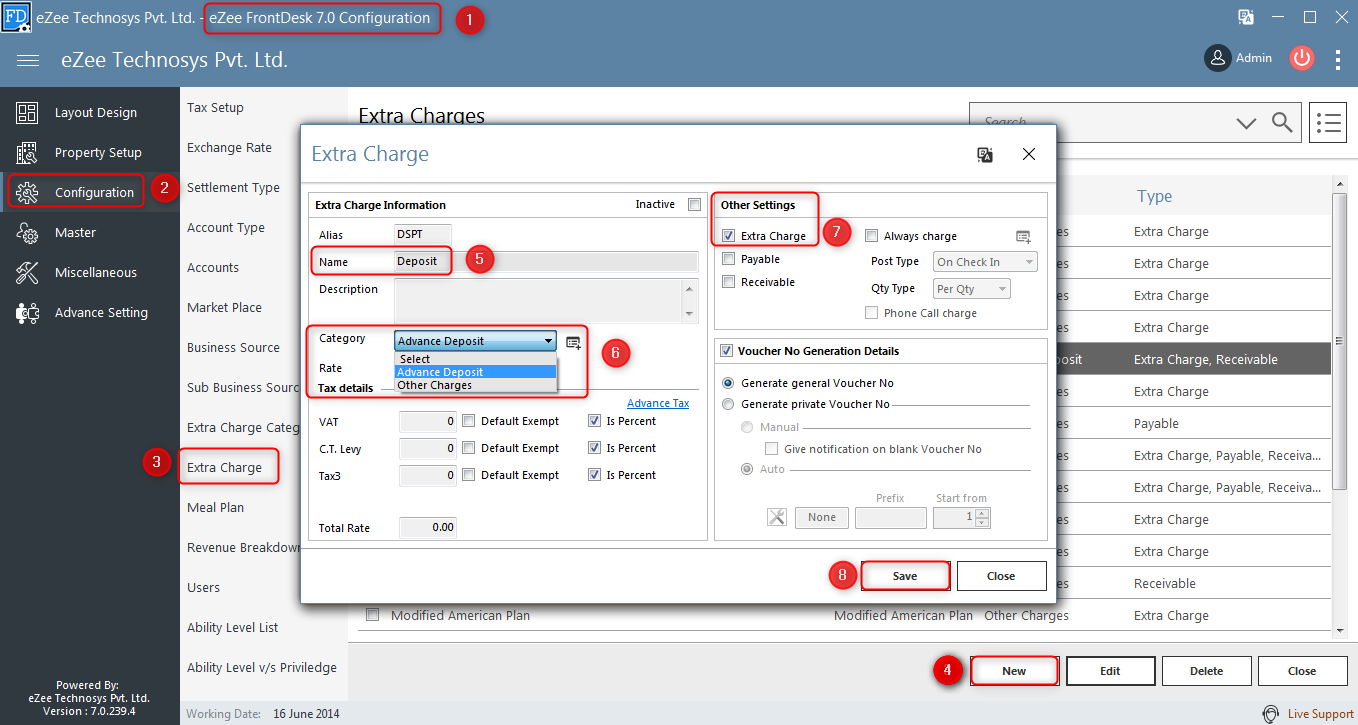Click add-category icon beside Category dropdown
Viewport: 1358px width, 725px height.
[573, 342]
